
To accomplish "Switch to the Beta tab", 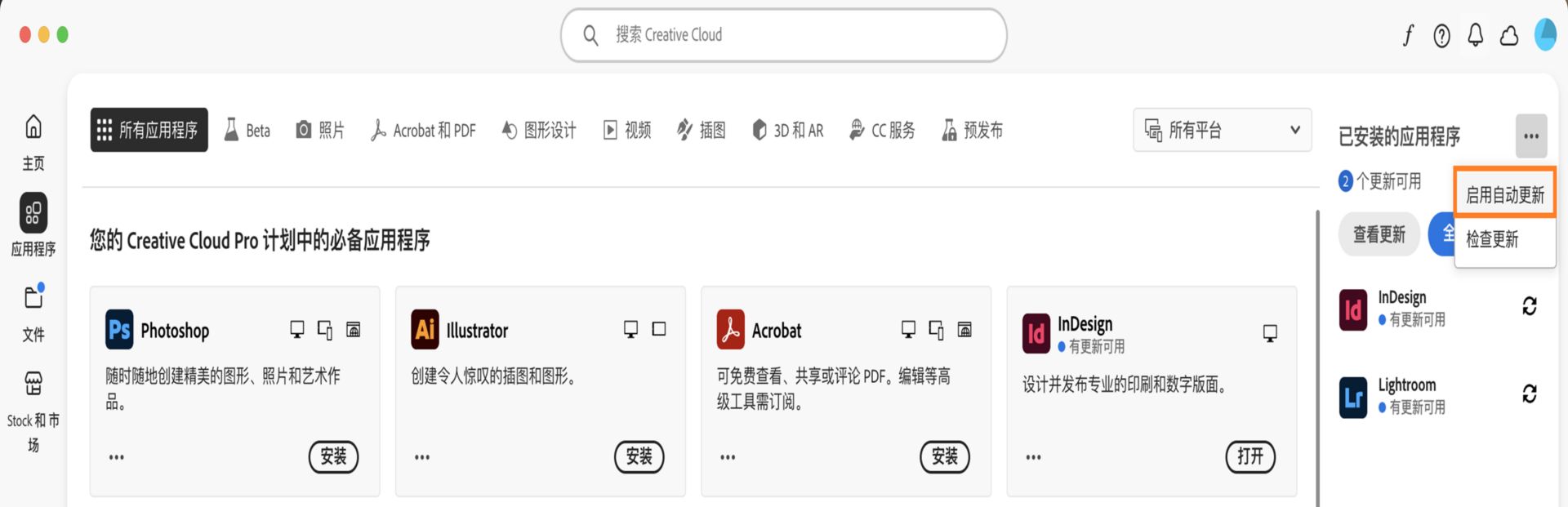I will coord(247,130).
